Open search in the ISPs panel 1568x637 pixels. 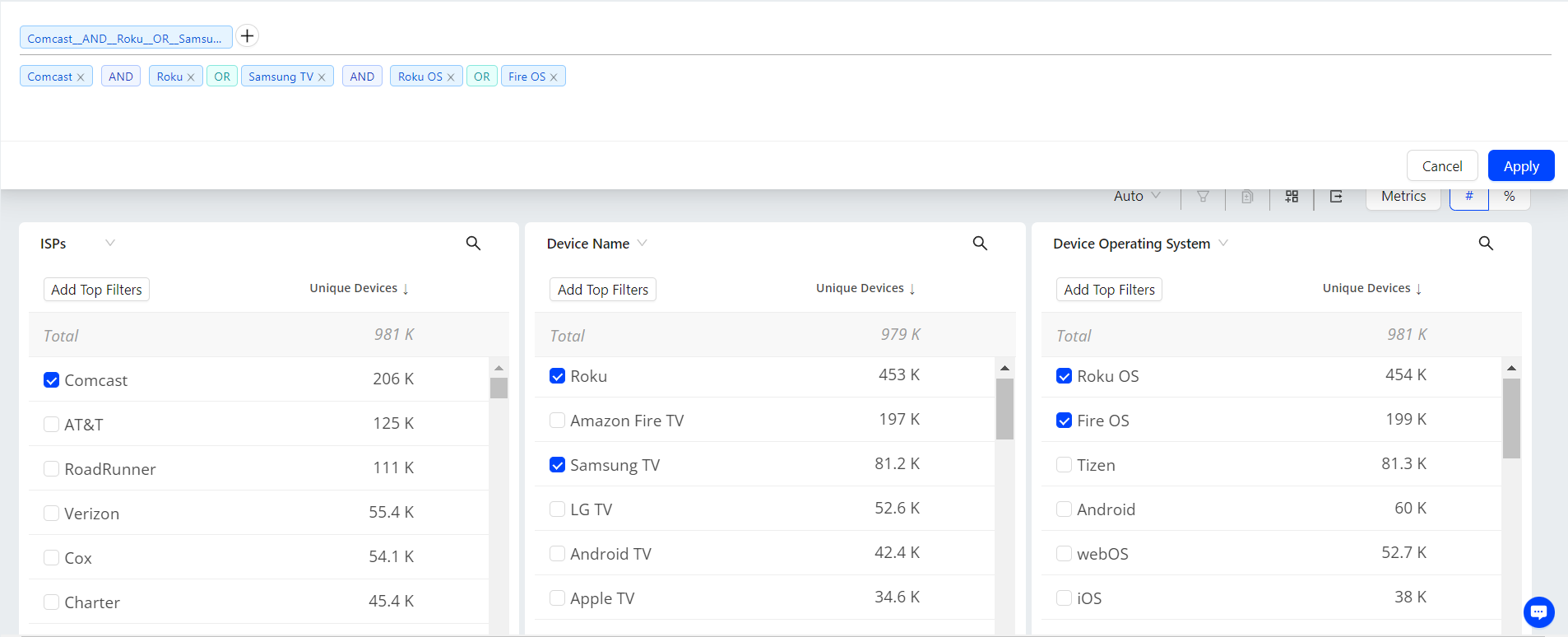[x=473, y=243]
